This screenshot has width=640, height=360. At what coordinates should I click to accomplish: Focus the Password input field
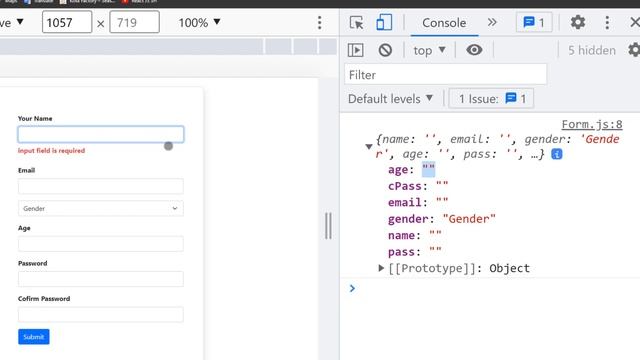tap(101, 279)
